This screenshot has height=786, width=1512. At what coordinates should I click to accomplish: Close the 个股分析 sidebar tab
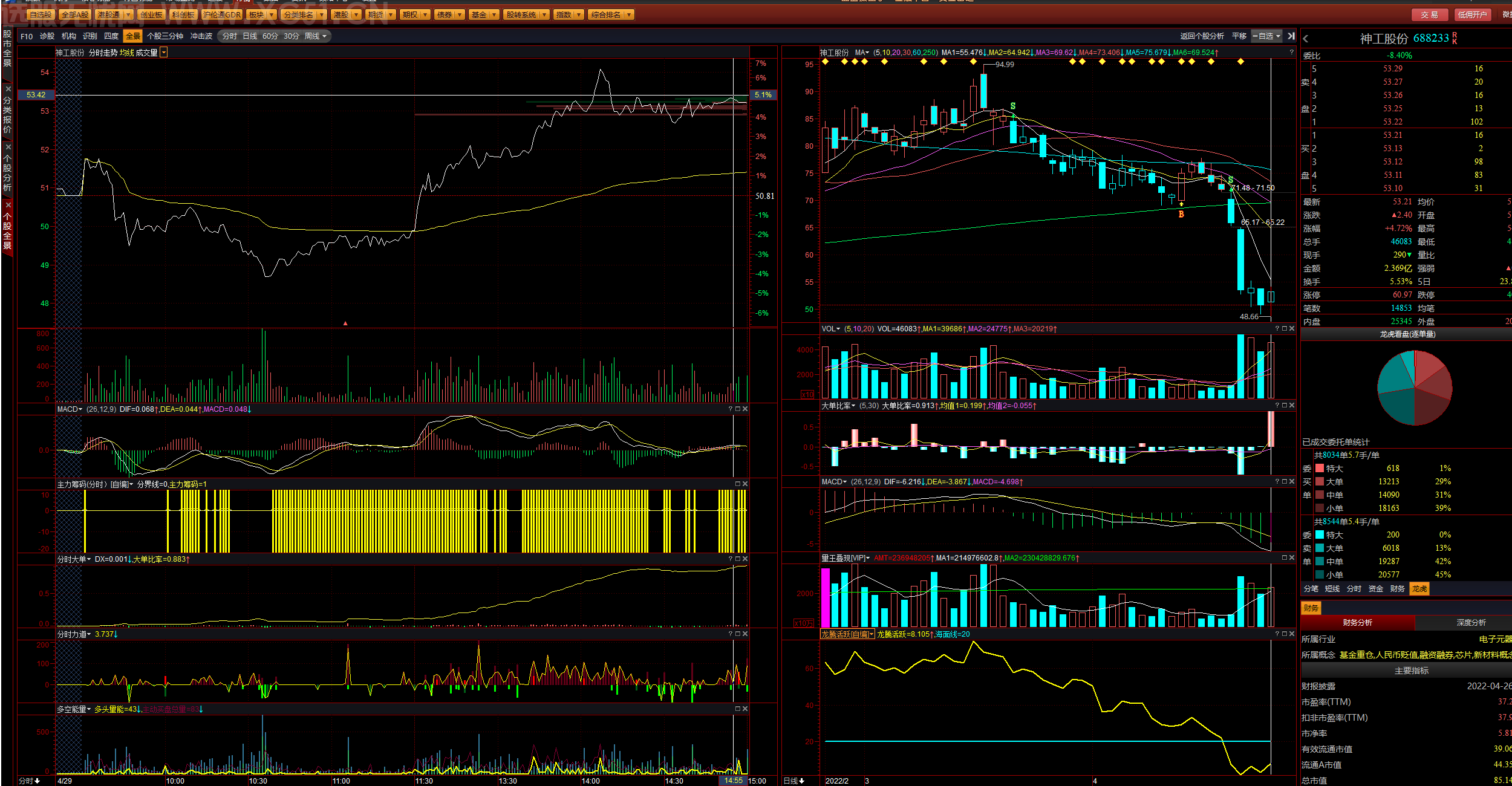[8, 147]
